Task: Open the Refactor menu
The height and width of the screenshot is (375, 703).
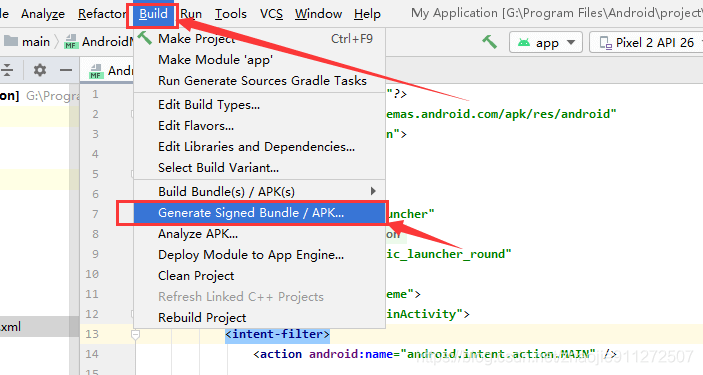Action: click(x=102, y=14)
